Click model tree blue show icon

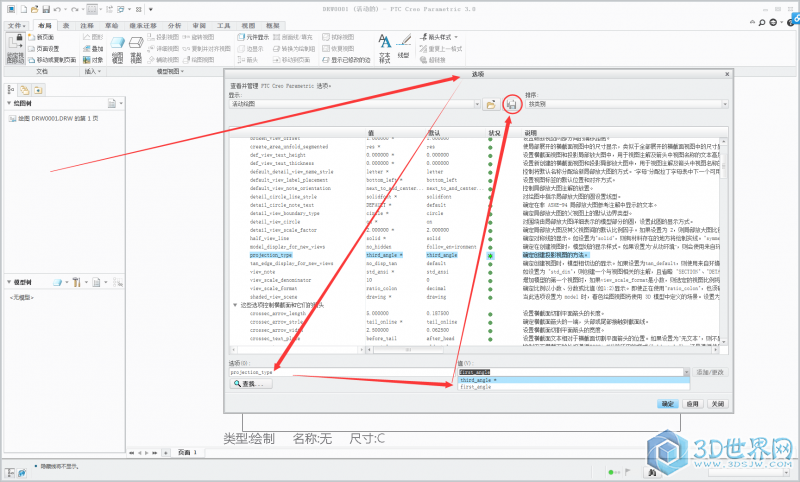click(x=58, y=282)
